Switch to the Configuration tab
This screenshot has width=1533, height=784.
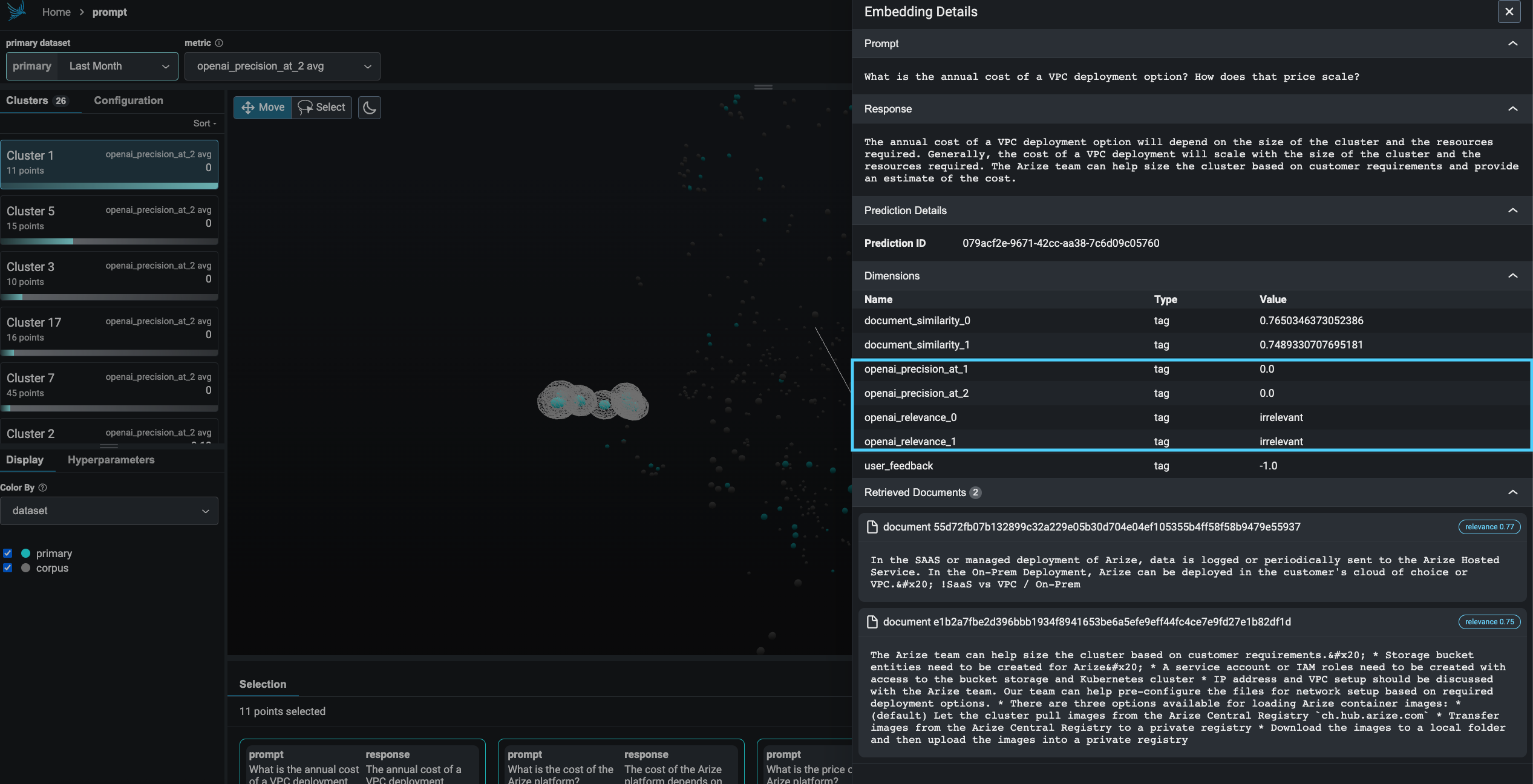coord(128,100)
